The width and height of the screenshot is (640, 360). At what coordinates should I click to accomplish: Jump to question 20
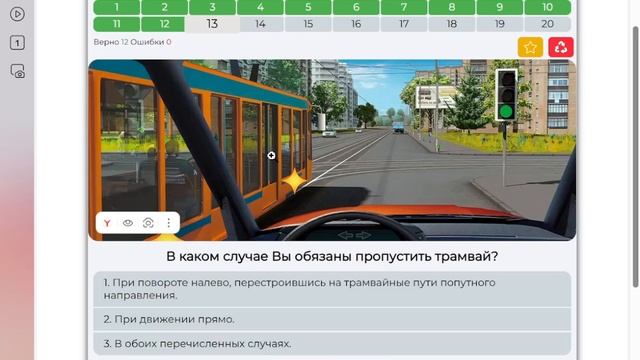click(548, 24)
